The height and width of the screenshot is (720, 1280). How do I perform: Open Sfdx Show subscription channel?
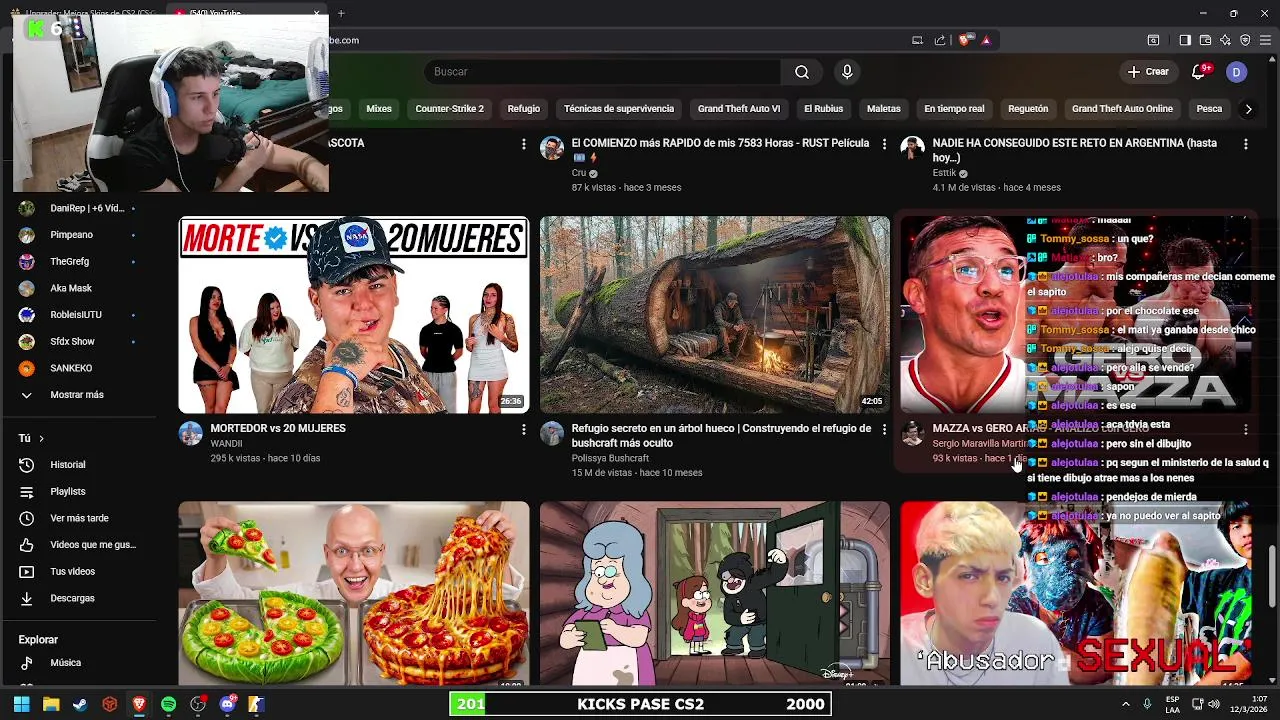pyautogui.click(x=79, y=342)
